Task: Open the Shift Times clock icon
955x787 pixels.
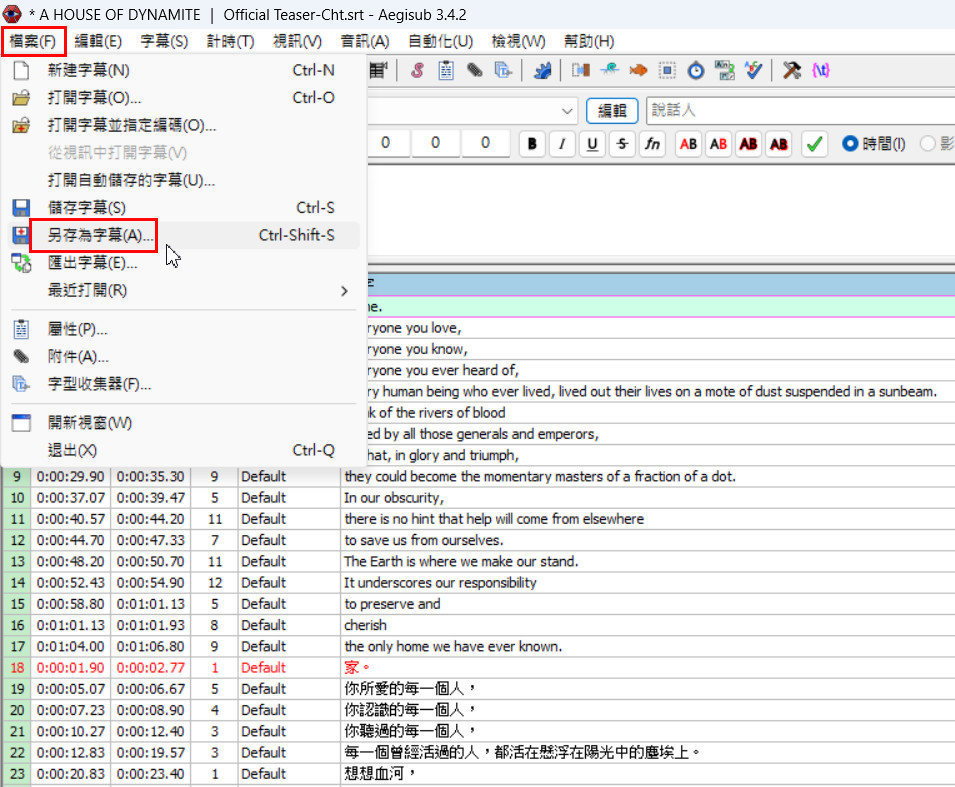Action: coord(696,71)
